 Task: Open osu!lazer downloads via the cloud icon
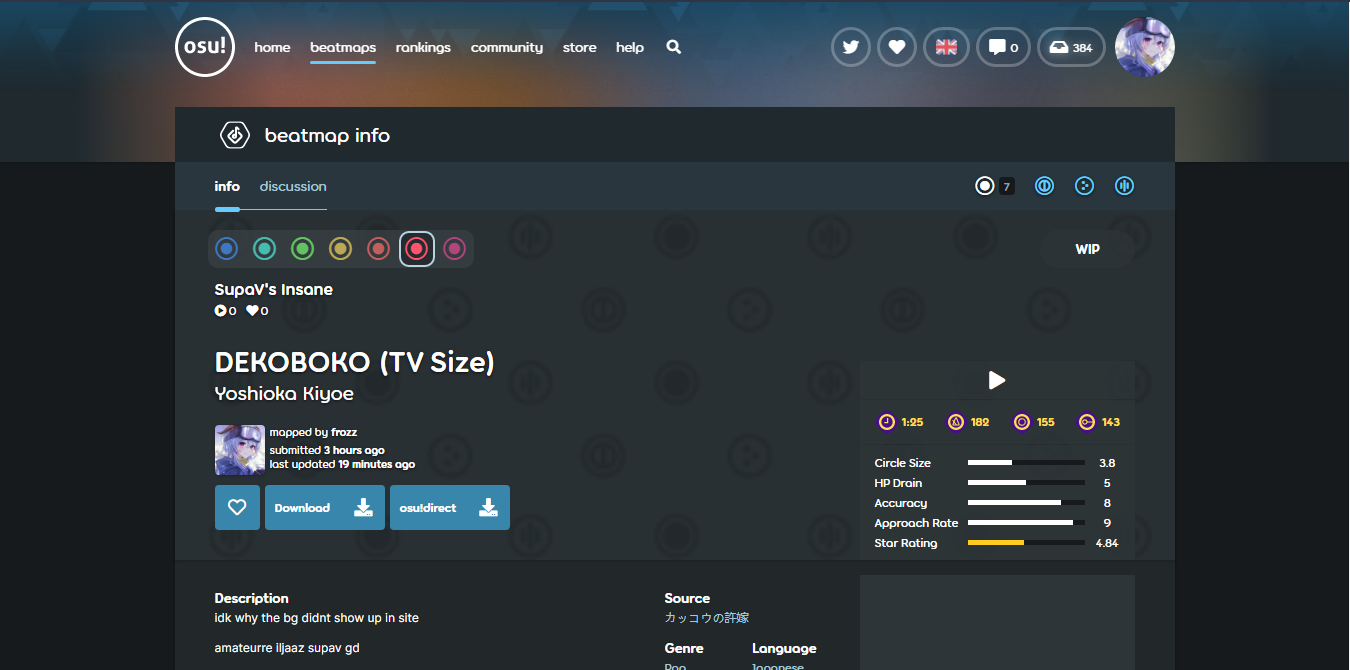(1071, 47)
